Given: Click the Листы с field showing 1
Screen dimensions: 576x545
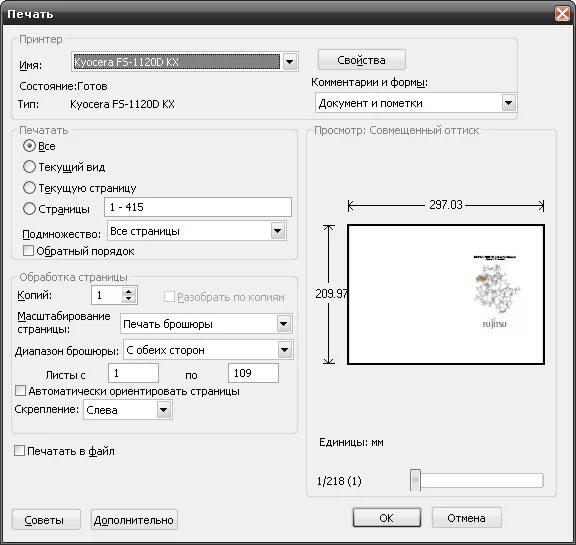Looking at the screenshot, I should [133, 373].
